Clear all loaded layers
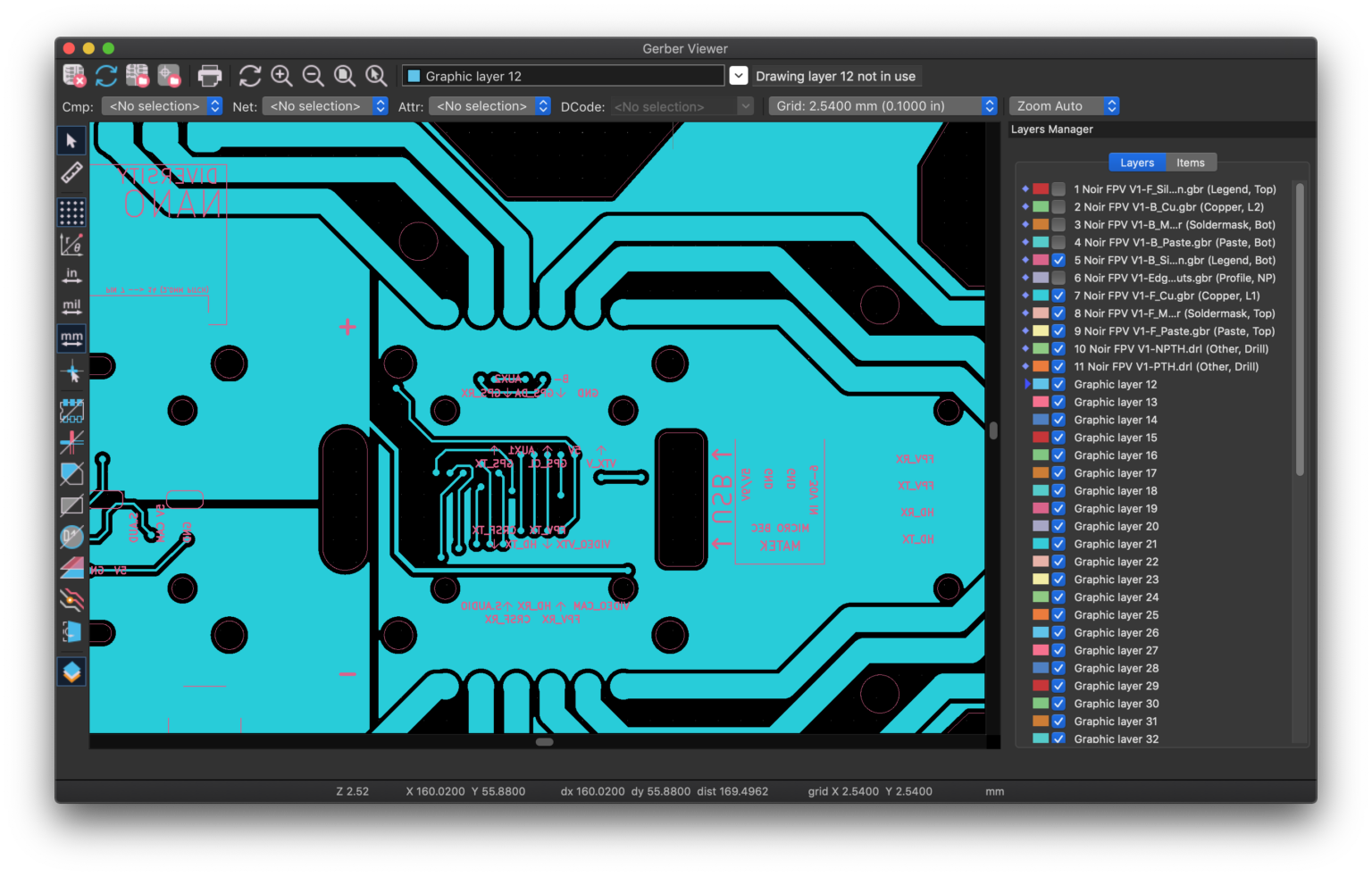 (x=74, y=75)
